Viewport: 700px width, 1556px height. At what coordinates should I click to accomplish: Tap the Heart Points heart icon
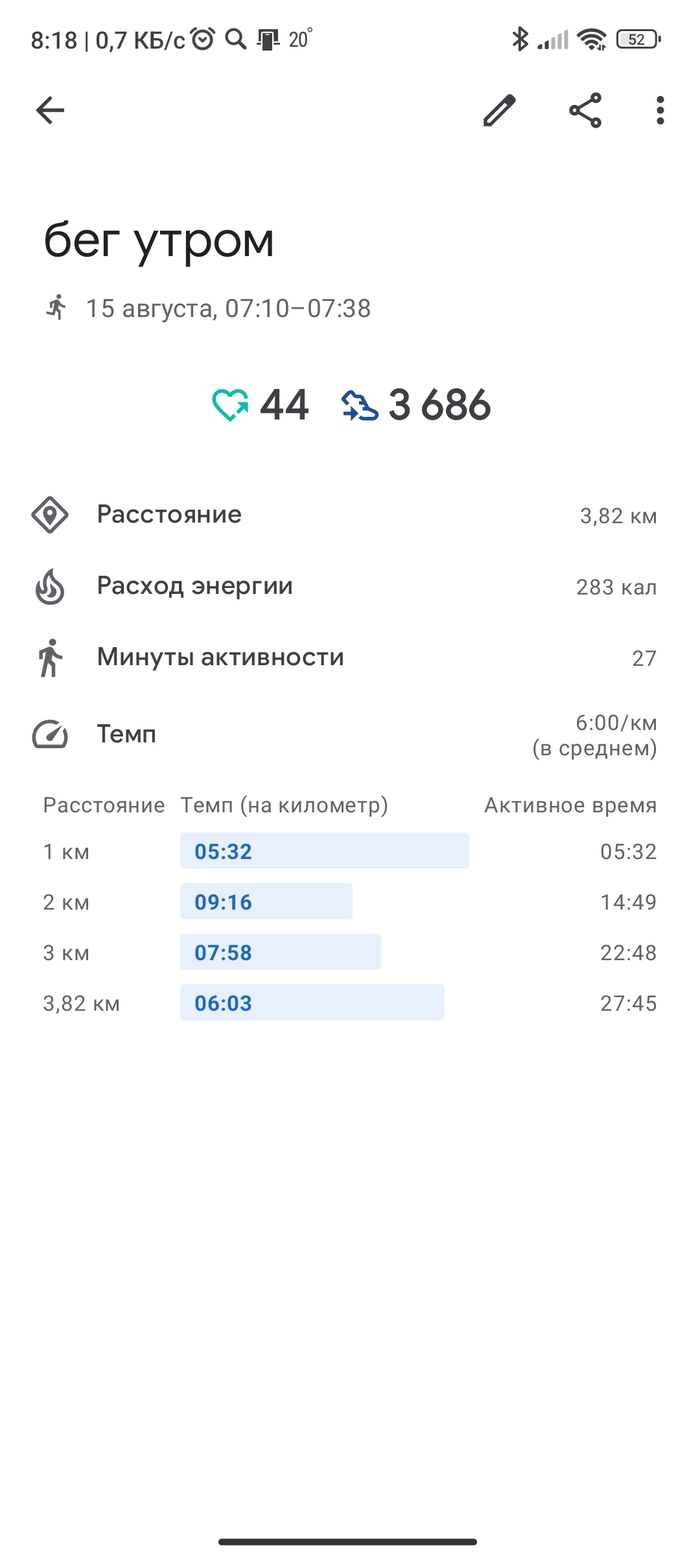pyautogui.click(x=230, y=405)
